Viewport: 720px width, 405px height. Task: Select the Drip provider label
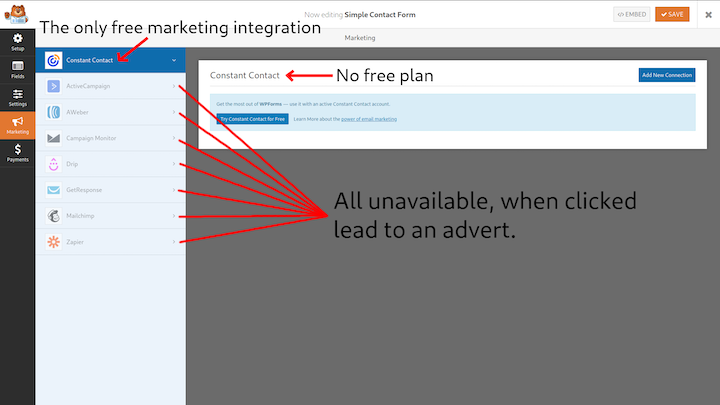[72, 164]
